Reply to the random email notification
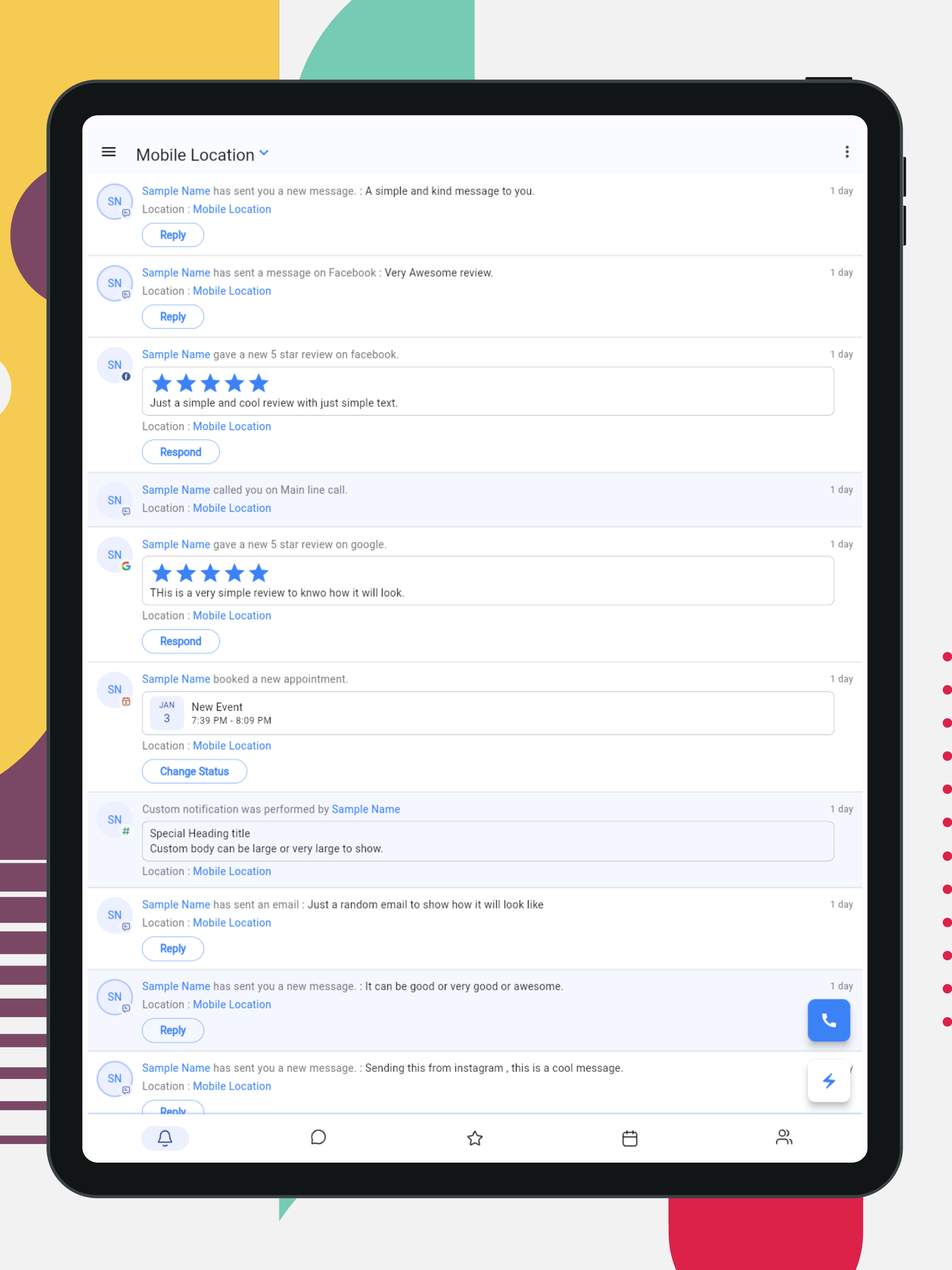952x1270 pixels. pos(173,948)
